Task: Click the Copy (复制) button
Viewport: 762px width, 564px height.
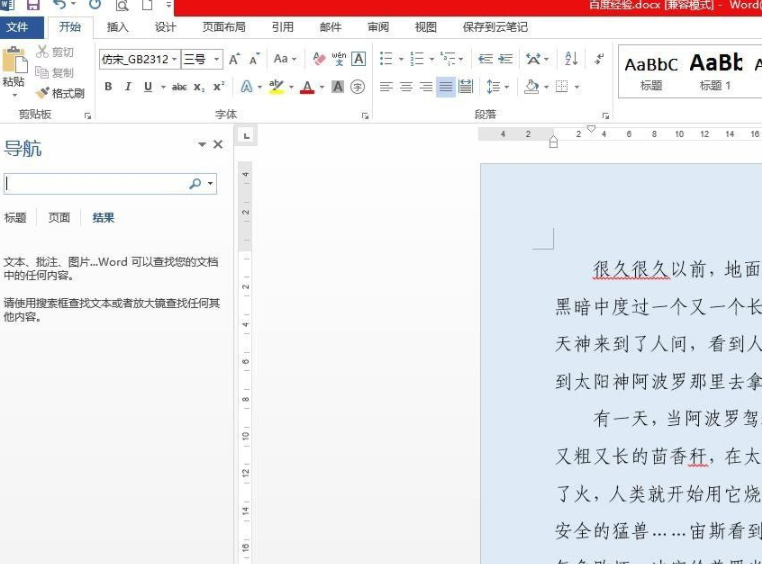Action: (55, 72)
